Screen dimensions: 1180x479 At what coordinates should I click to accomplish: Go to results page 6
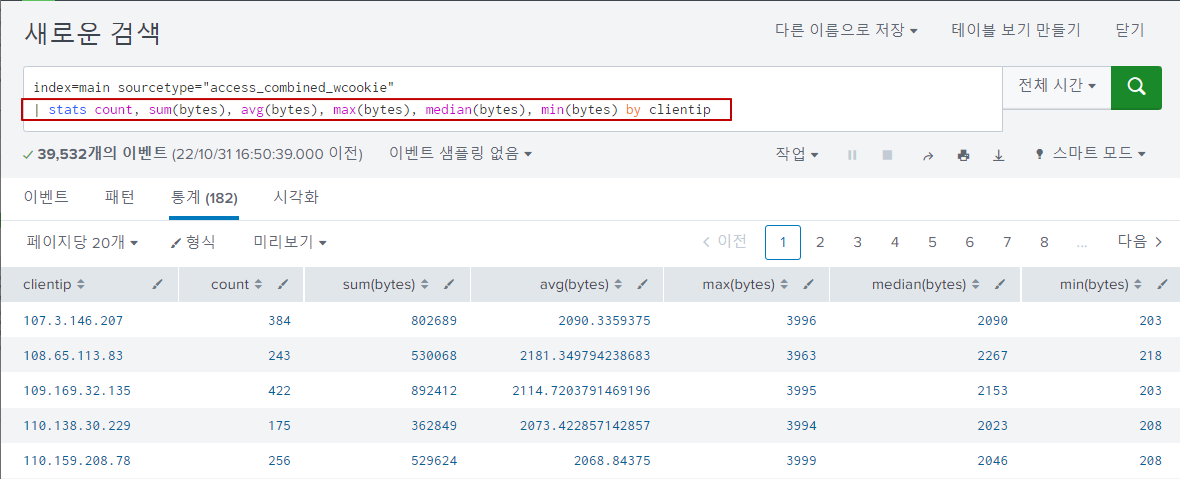(969, 242)
